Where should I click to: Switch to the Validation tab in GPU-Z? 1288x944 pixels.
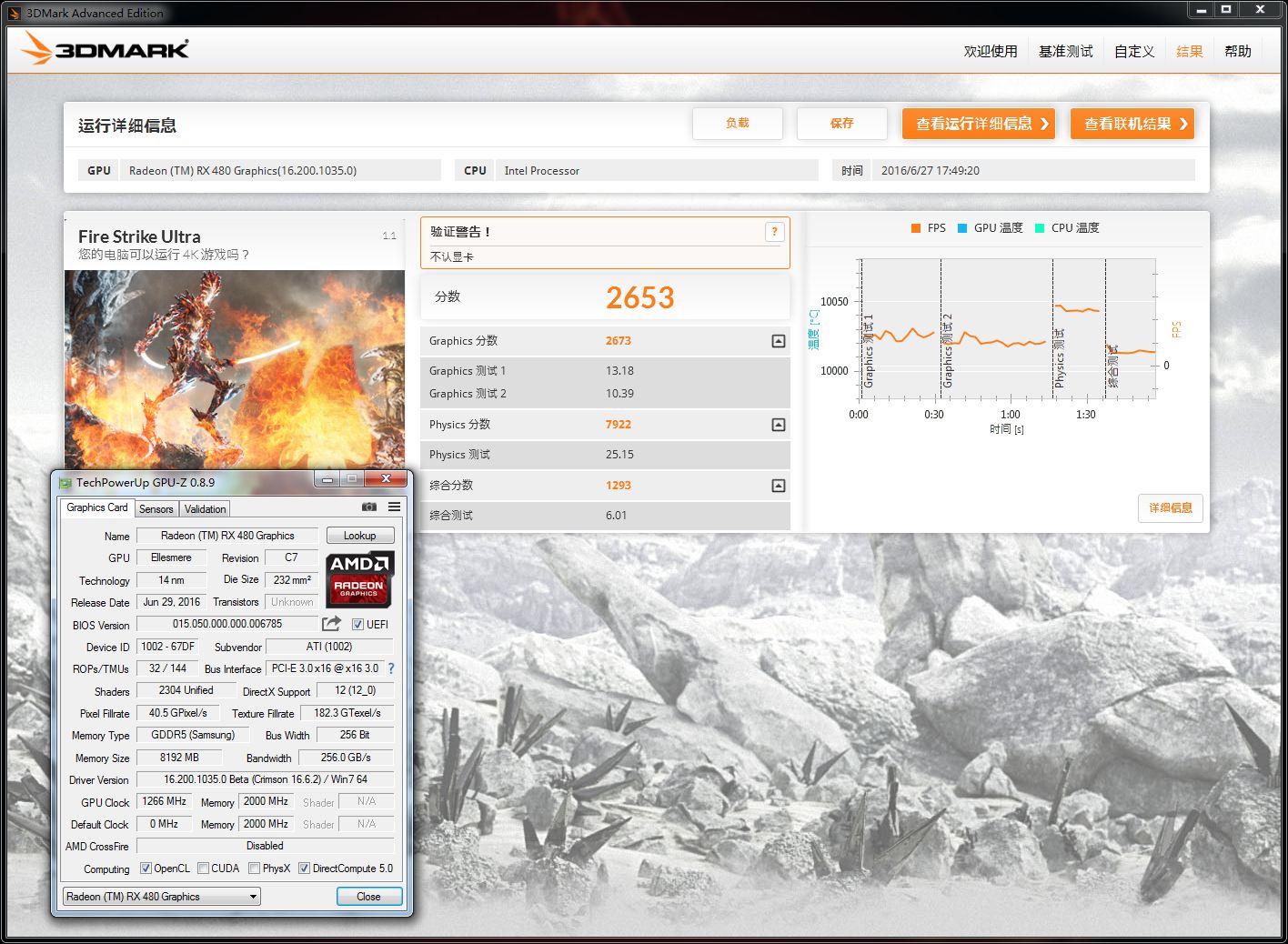[x=206, y=509]
